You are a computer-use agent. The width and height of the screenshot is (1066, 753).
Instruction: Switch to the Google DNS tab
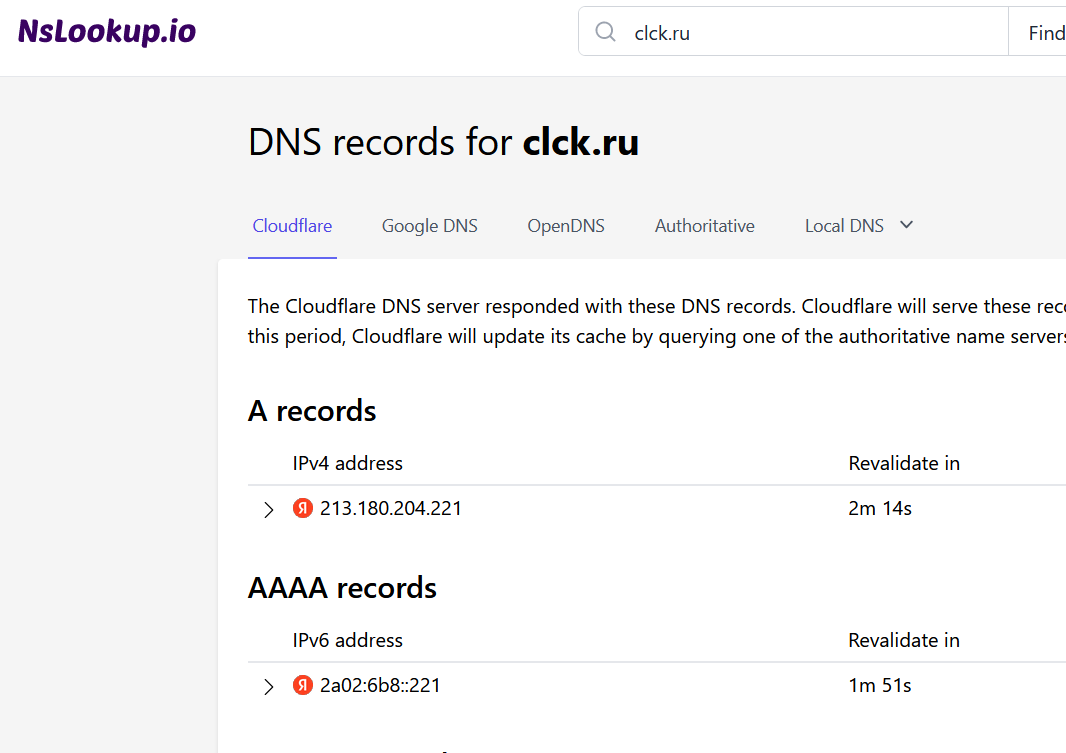pyautogui.click(x=429, y=225)
